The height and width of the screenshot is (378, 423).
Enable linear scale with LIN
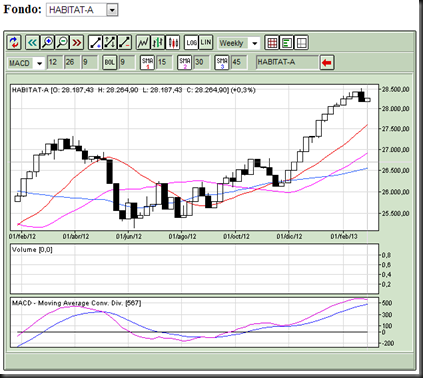pyautogui.click(x=206, y=43)
